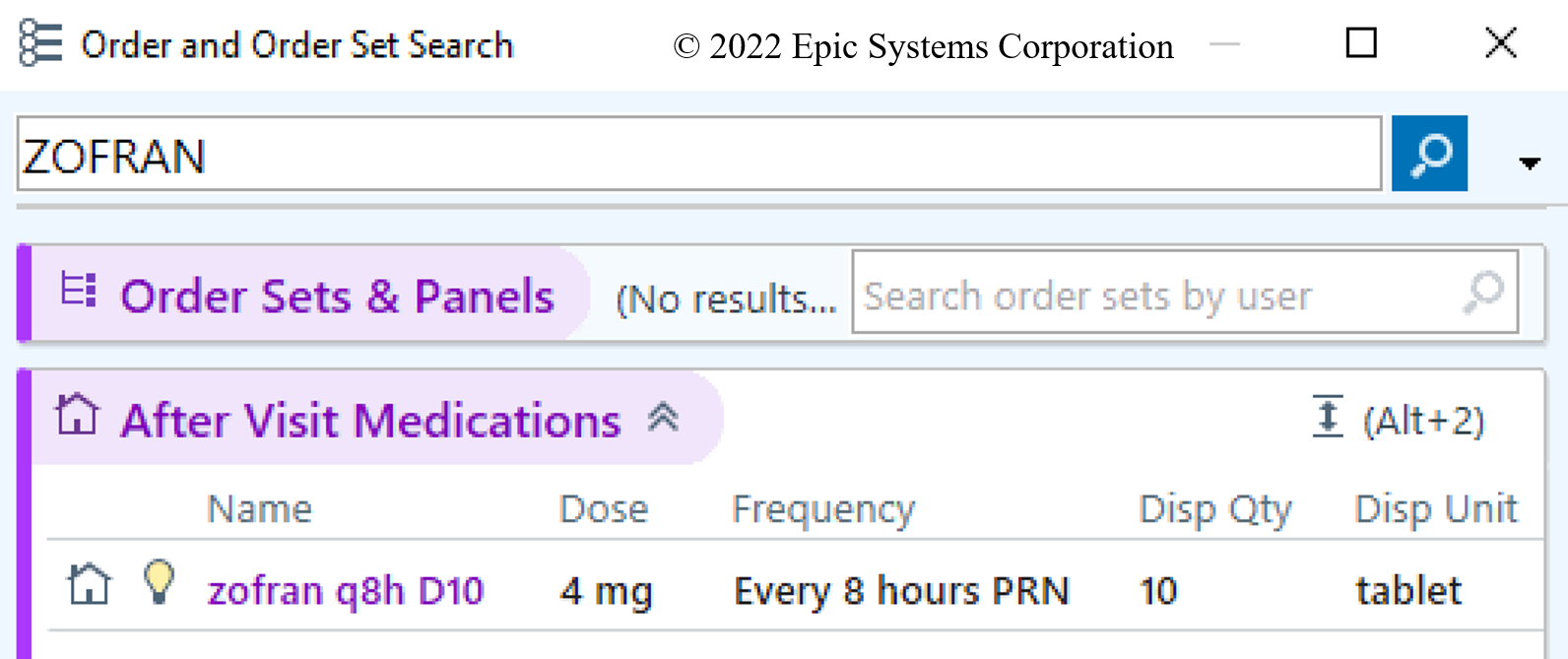The height and width of the screenshot is (659, 1568).
Task: Collapse the After Visit Medications section
Action: pyautogui.click(x=664, y=419)
